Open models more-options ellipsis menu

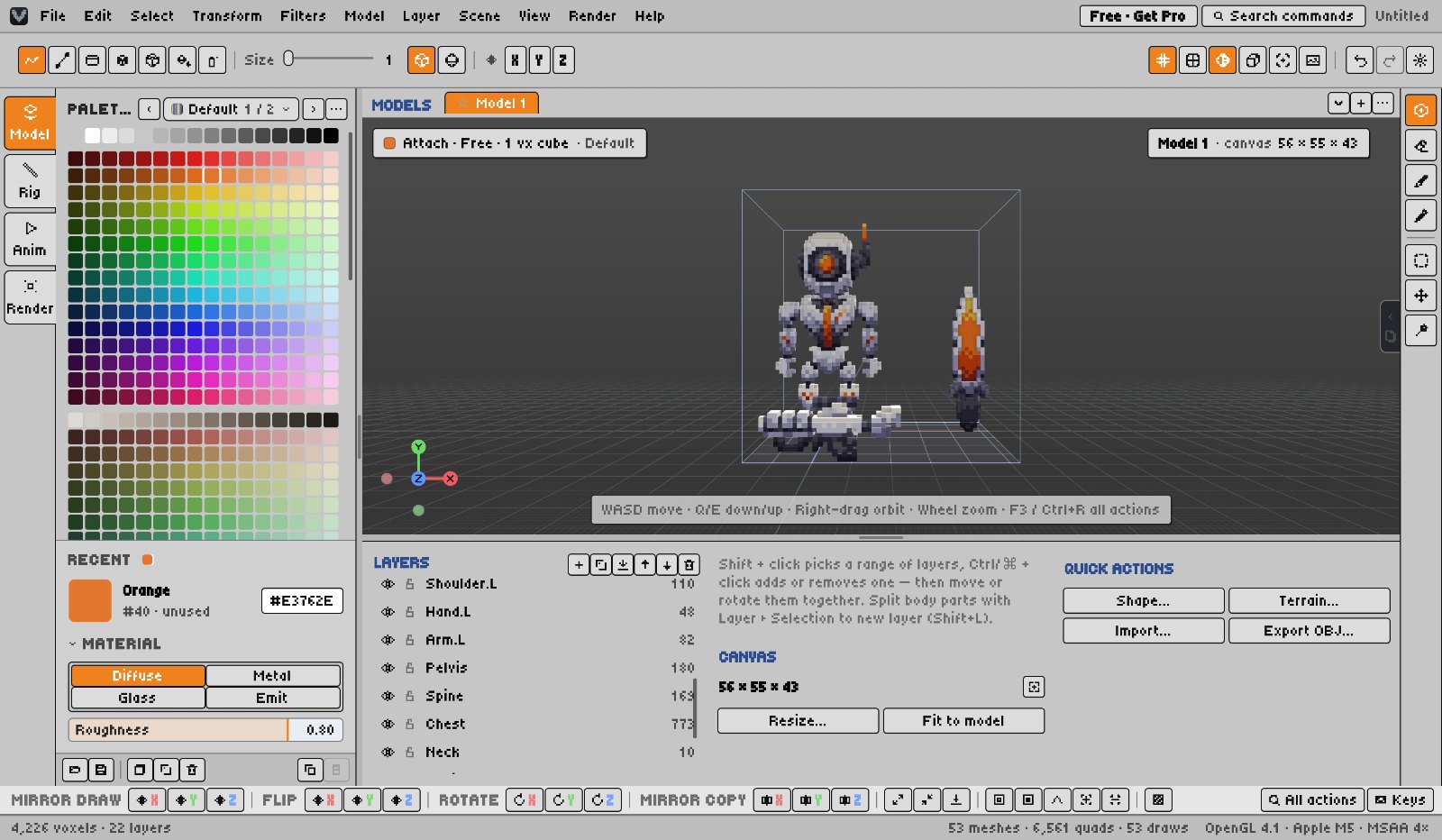(1383, 104)
